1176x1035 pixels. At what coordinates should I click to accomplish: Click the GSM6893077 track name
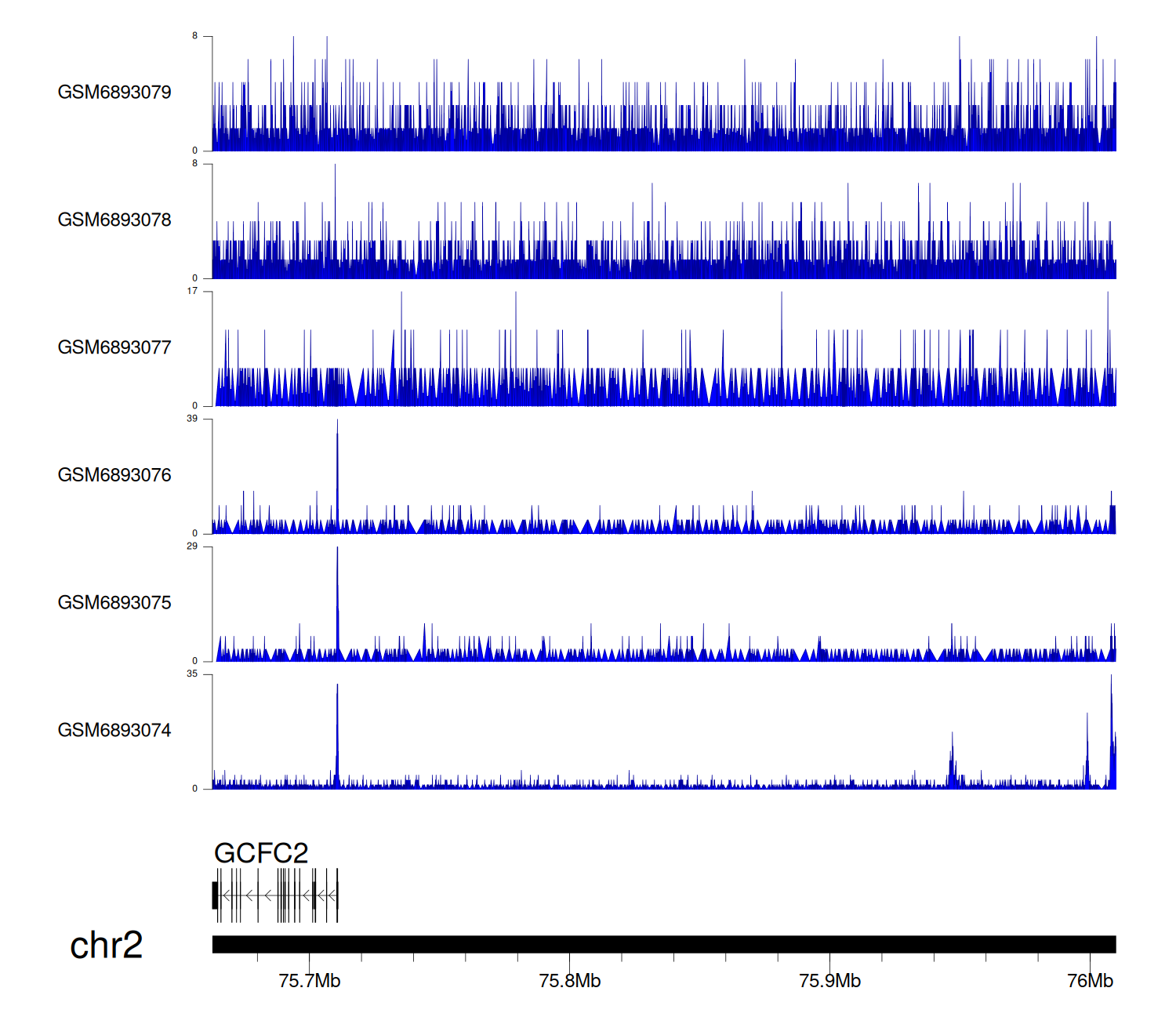point(114,348)
